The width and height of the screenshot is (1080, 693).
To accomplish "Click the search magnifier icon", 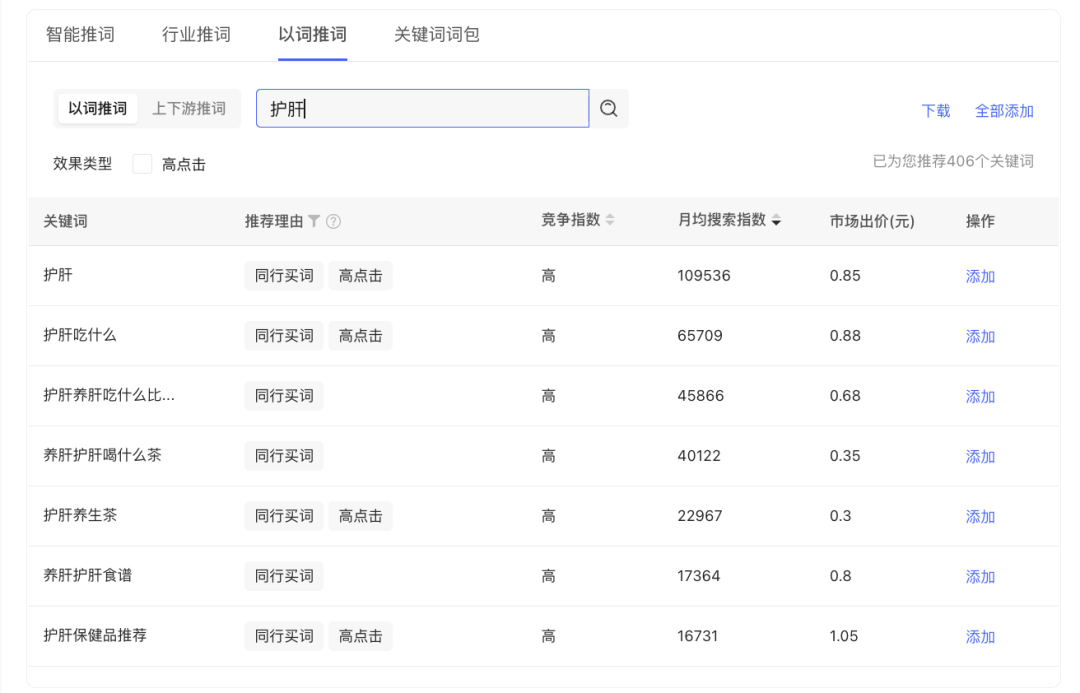I will pos(608,108).
